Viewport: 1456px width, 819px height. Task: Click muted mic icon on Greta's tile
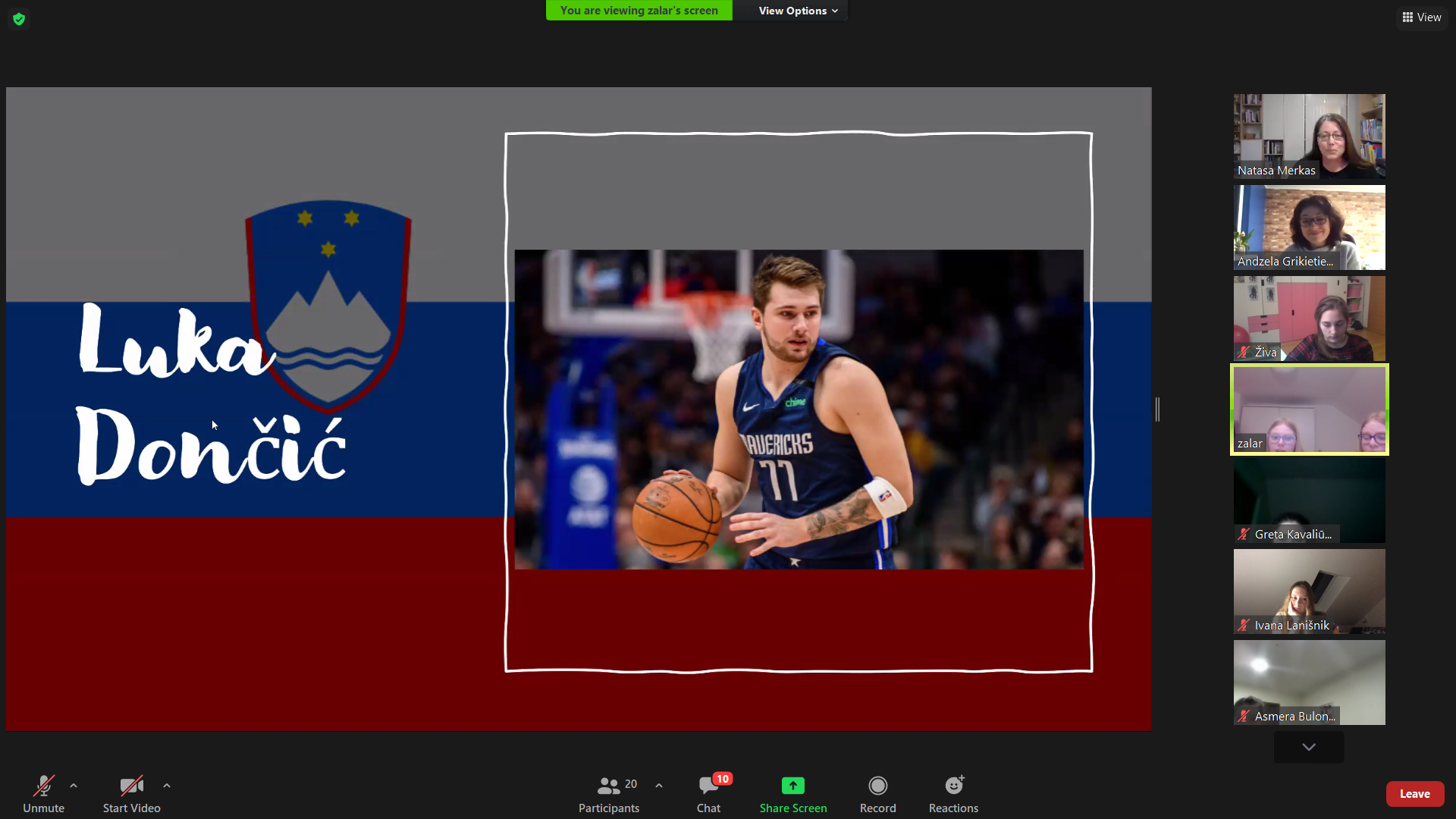1244,534
